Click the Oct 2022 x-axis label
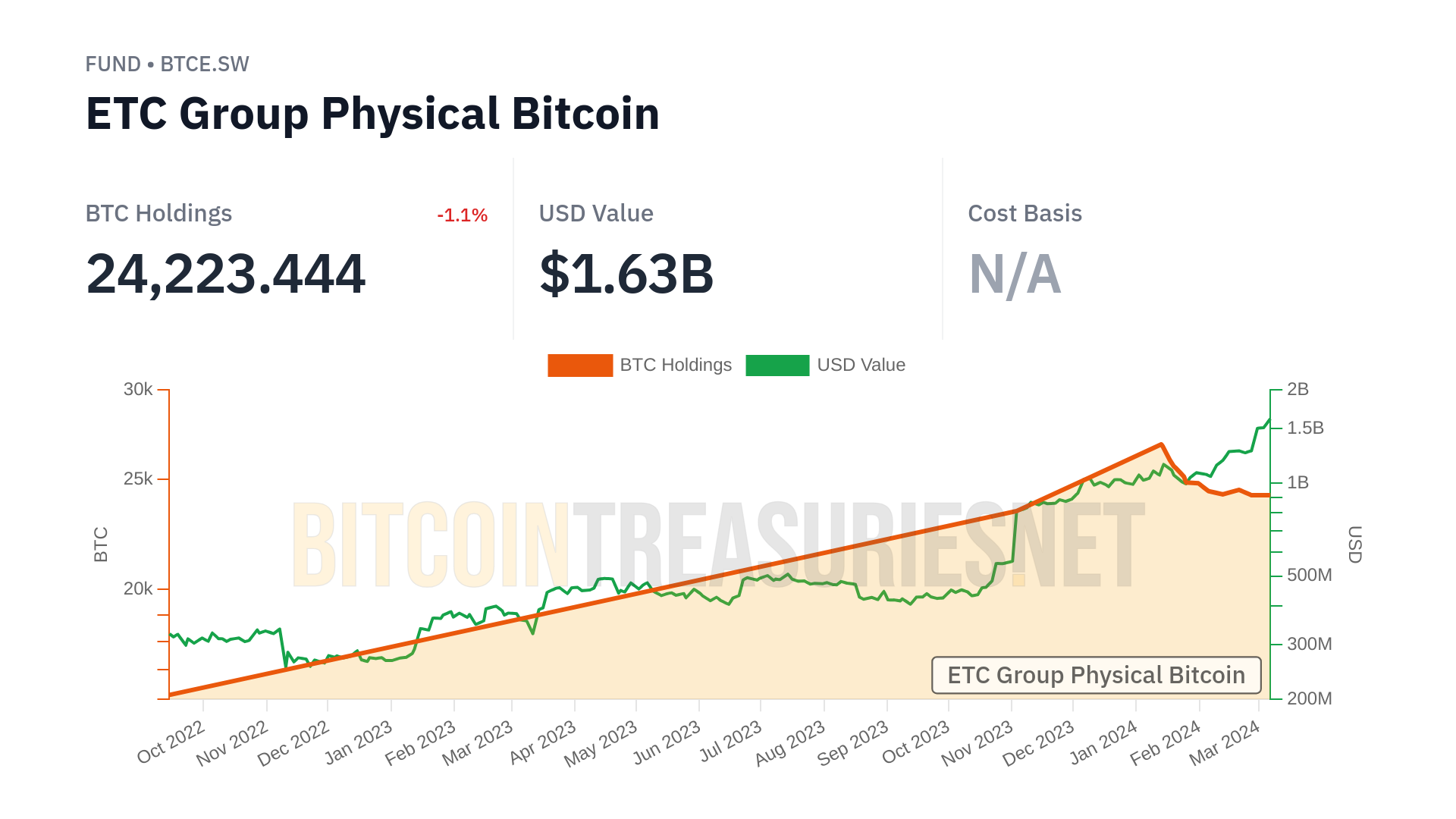 tap(171, 742)
